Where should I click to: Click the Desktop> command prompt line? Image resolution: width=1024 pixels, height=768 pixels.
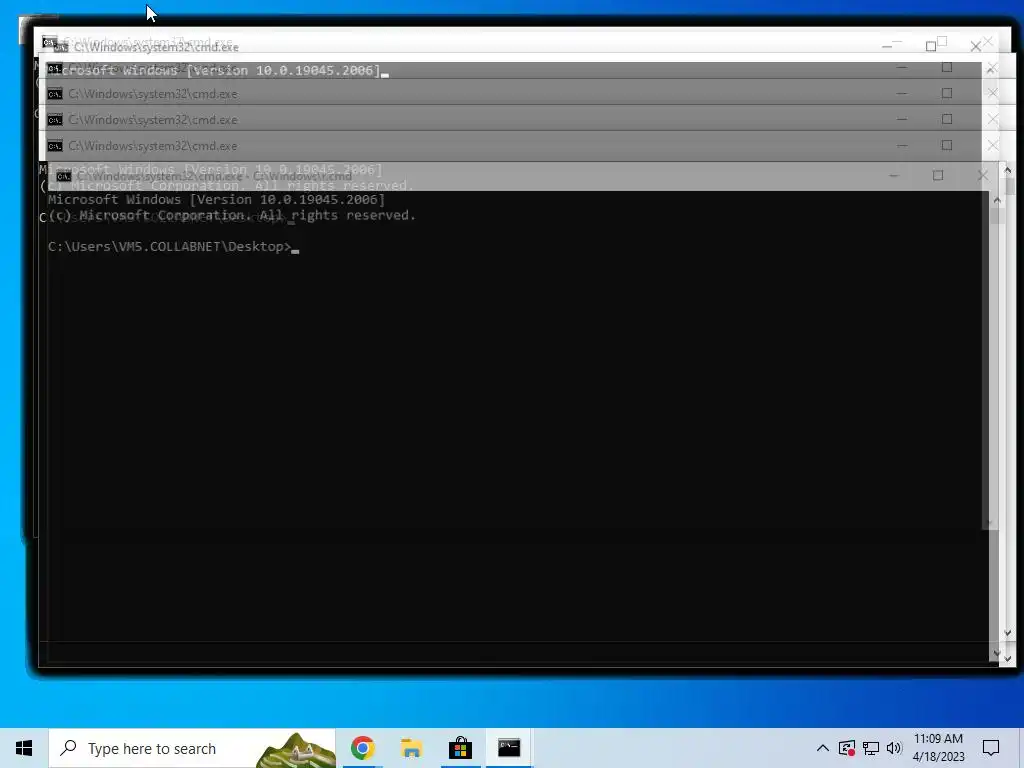[173, 247]
